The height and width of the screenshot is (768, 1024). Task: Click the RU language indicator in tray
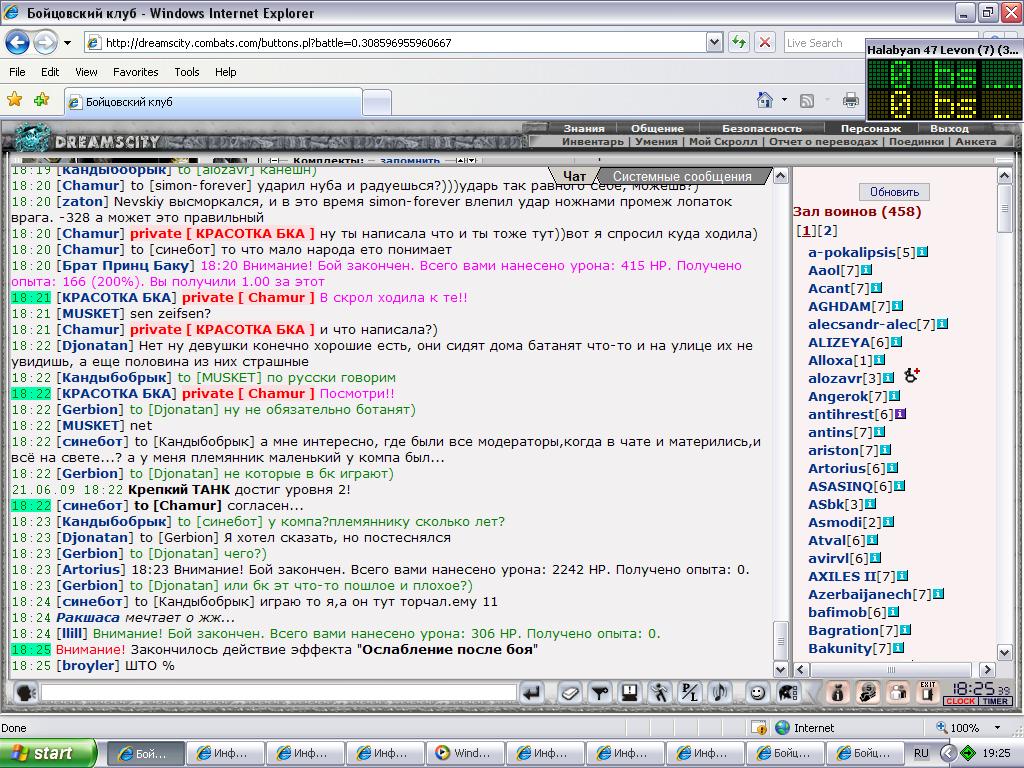[921, 753]
